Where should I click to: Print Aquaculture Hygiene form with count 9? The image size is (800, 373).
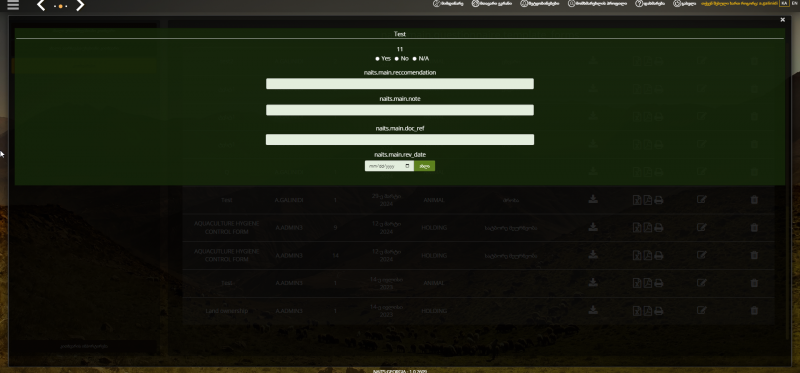click(x=659, y=228)
